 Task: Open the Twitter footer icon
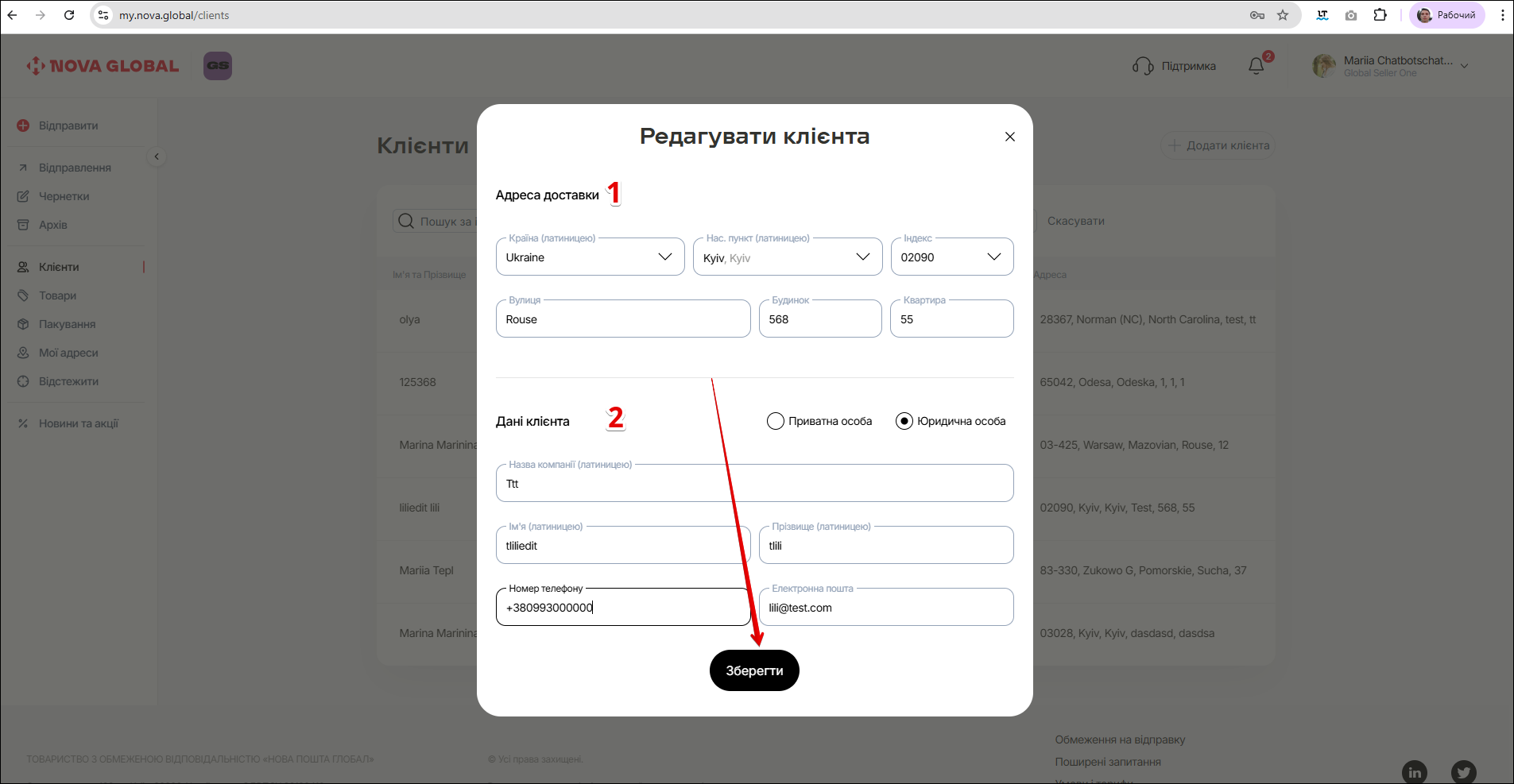point(1464,772)
